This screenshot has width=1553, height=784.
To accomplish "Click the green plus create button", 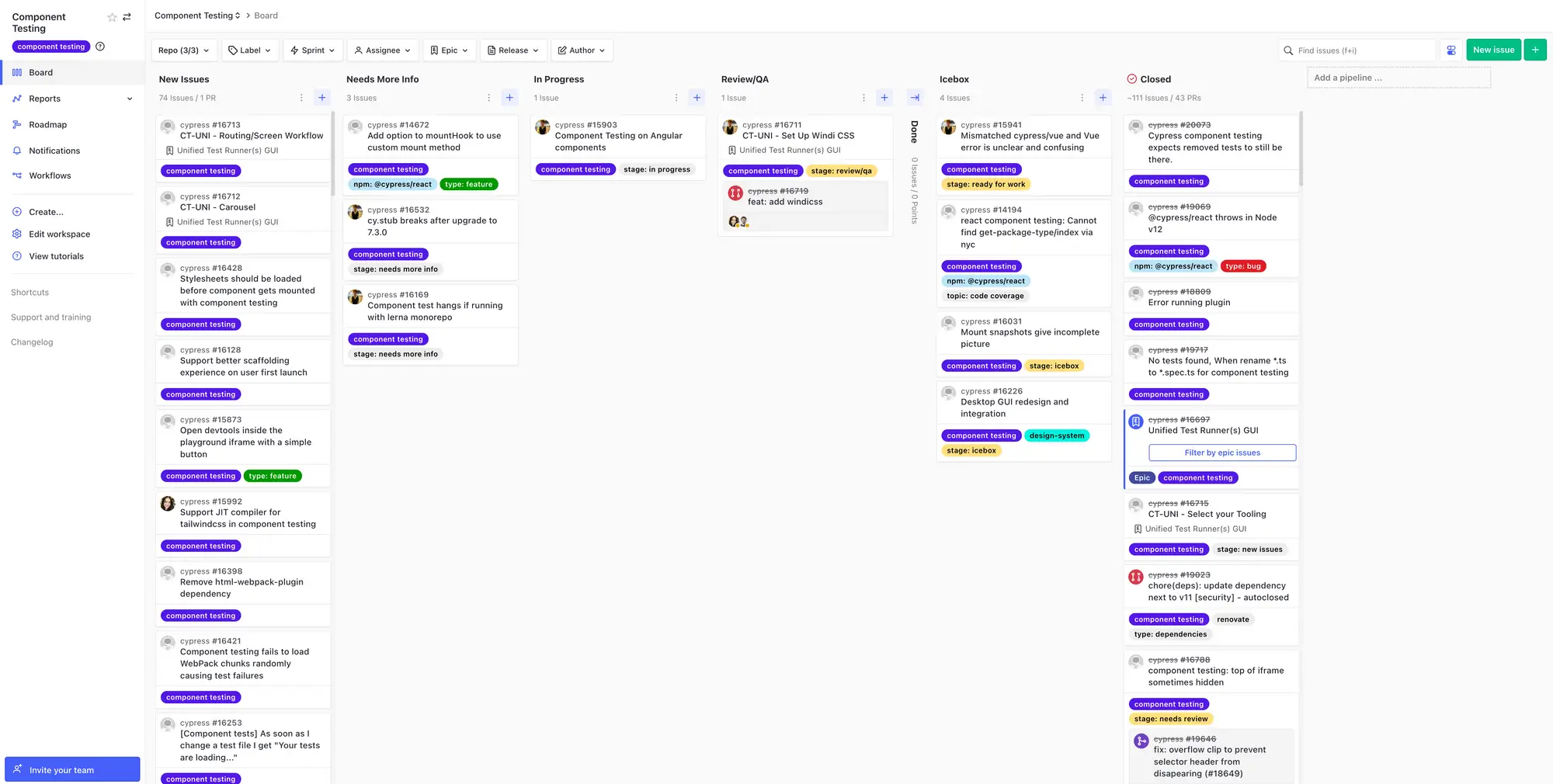I will pos(1535,50).
